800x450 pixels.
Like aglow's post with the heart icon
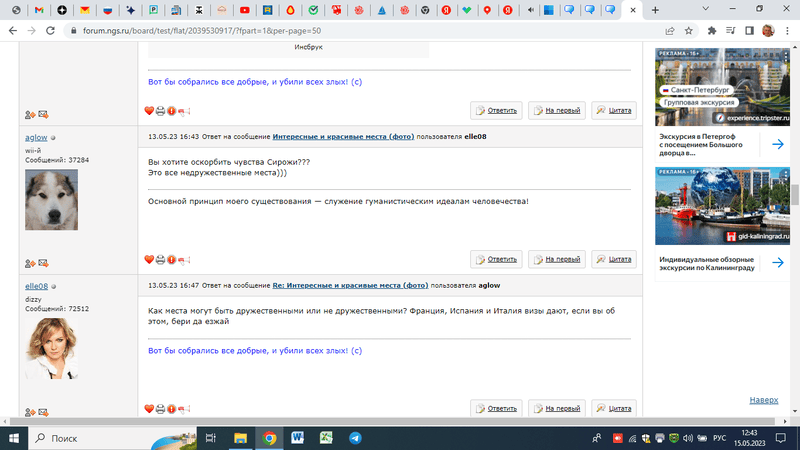pos(150,259)
